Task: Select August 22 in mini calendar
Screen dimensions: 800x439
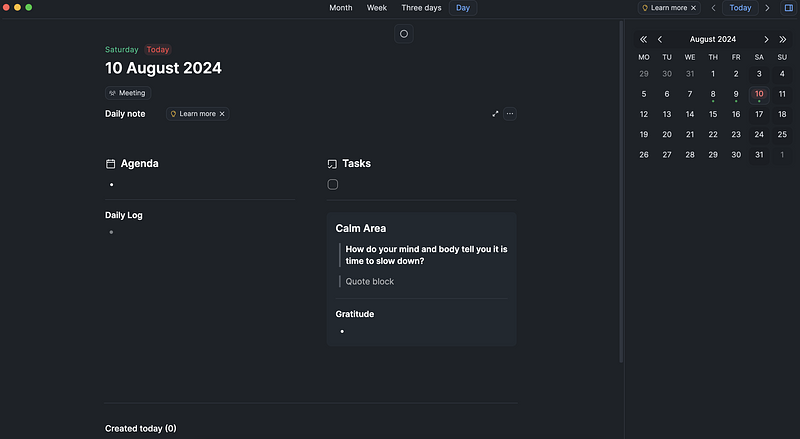Action: tap(713, 134)
